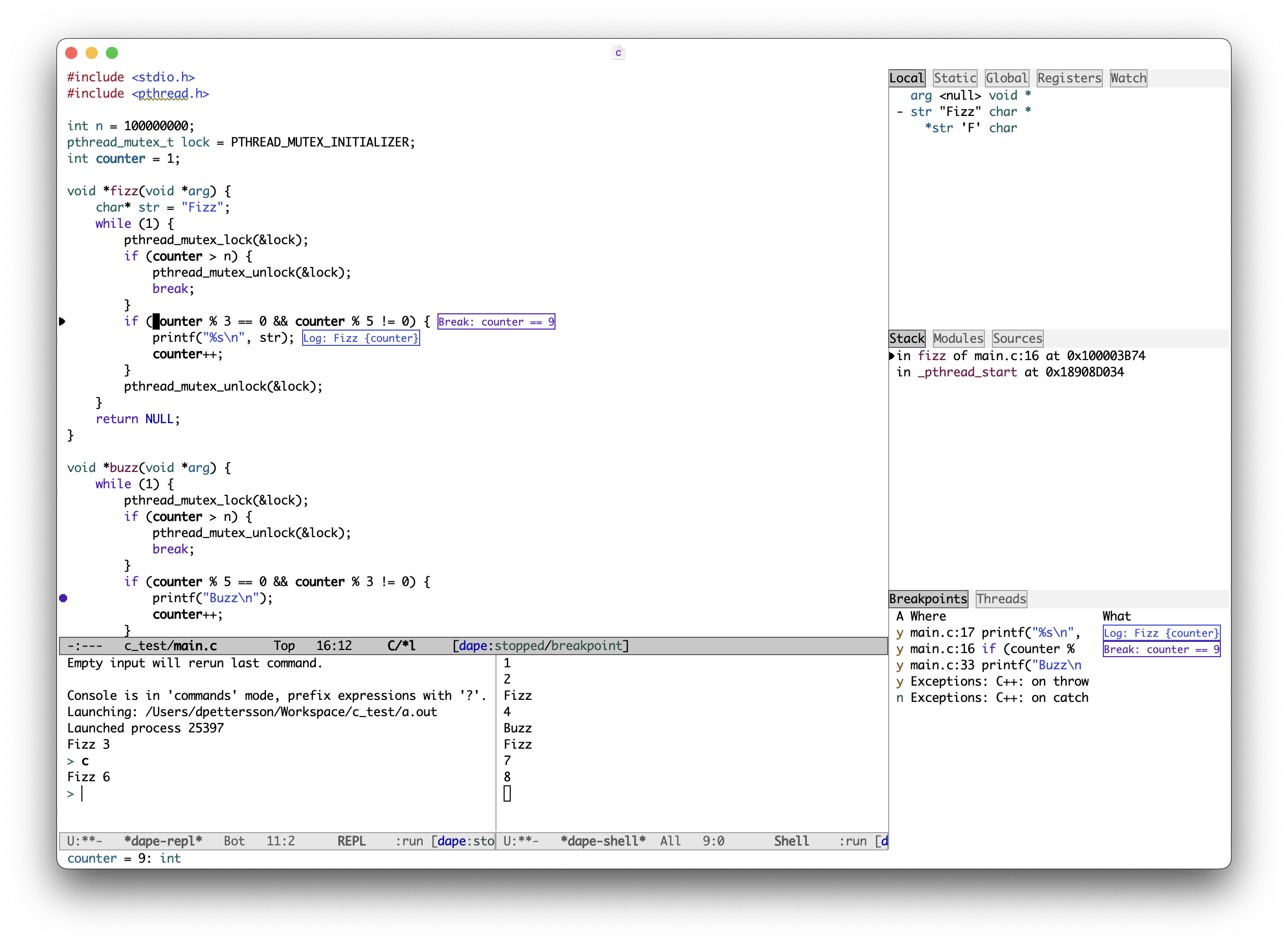1288x944 pixels.
Task: Click the Log condition in Breakpoints What column
Action: coord(1160,633)
